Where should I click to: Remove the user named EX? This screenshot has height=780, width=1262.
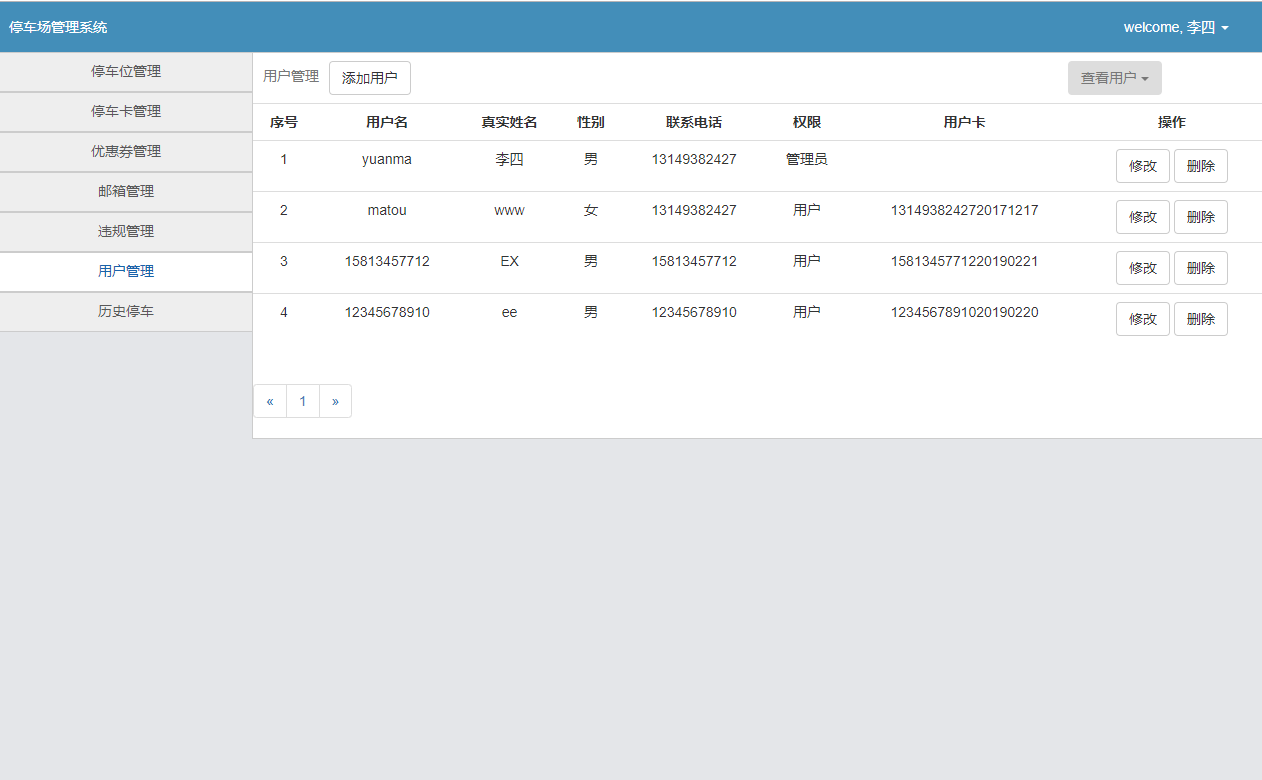point(1200,269)
